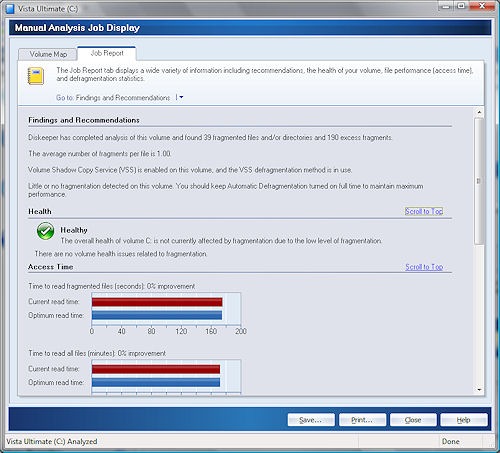Minimize the Vista Ultimate (C:) window
The image size is (500, 453).
click(446, 6)
